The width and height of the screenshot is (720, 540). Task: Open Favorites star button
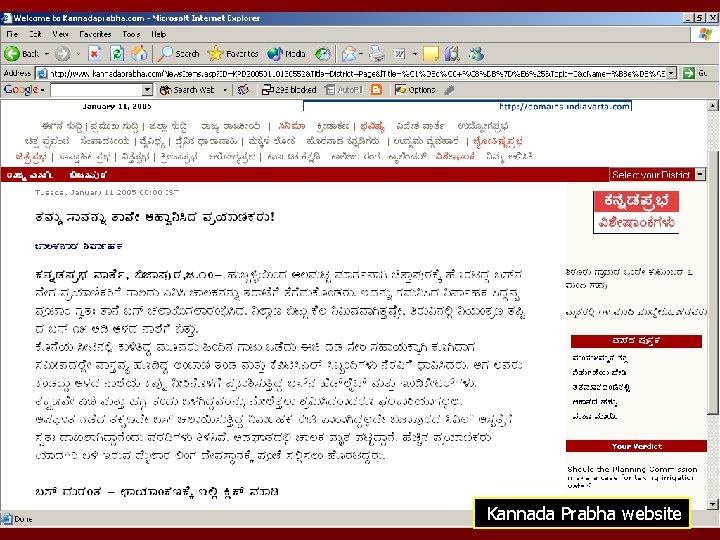click(x=233, y=54)
